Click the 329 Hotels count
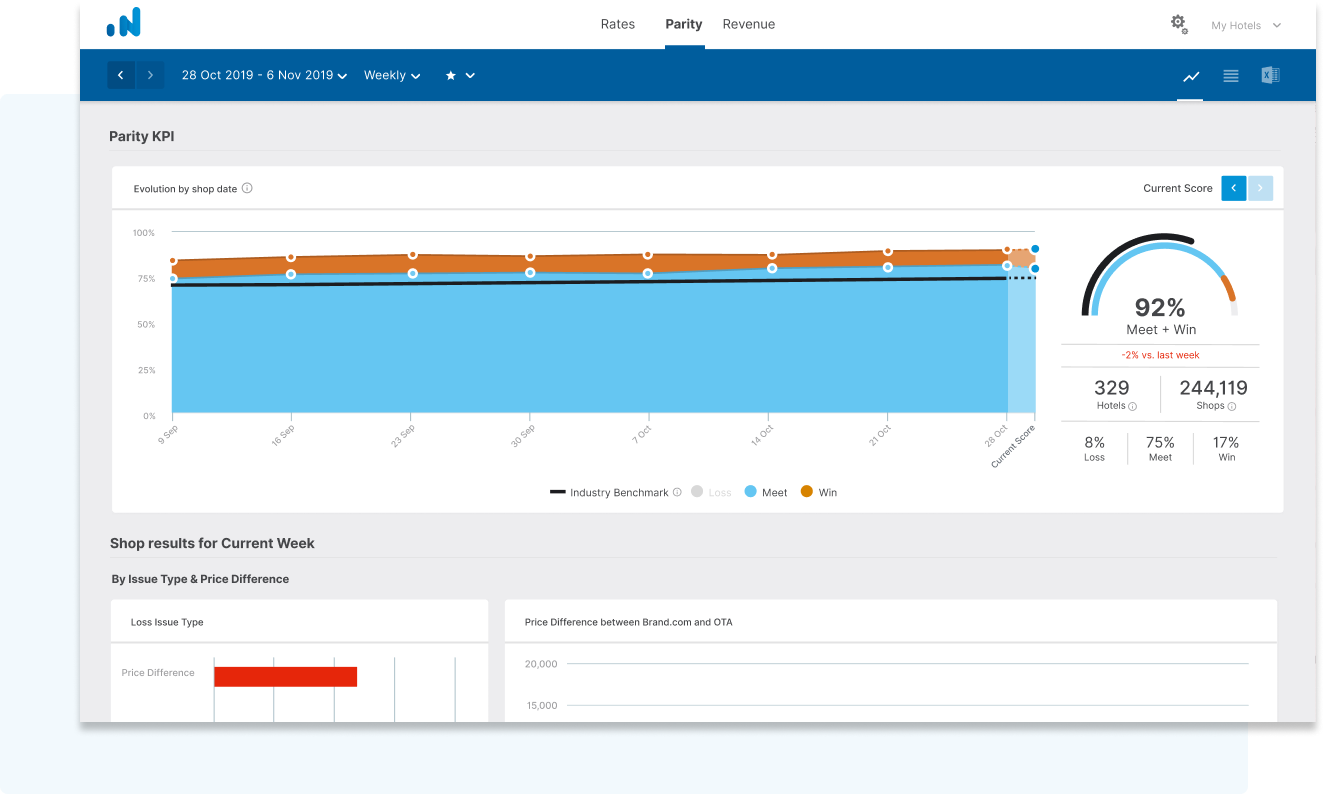The image size is (1324, 794). point(1112,388)
